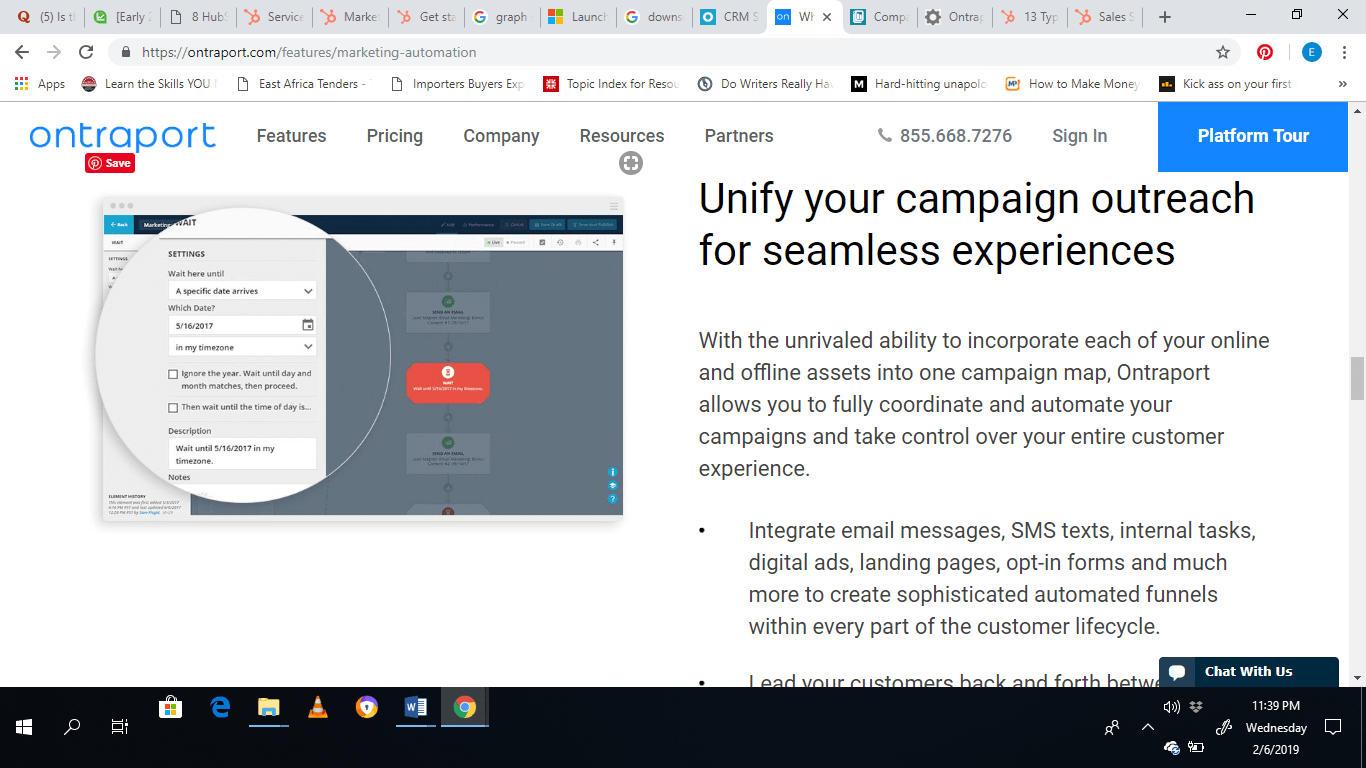1366x768 pixels.
Task: Click the volume speaker tray icon
Action: [x=1172, y=707]
